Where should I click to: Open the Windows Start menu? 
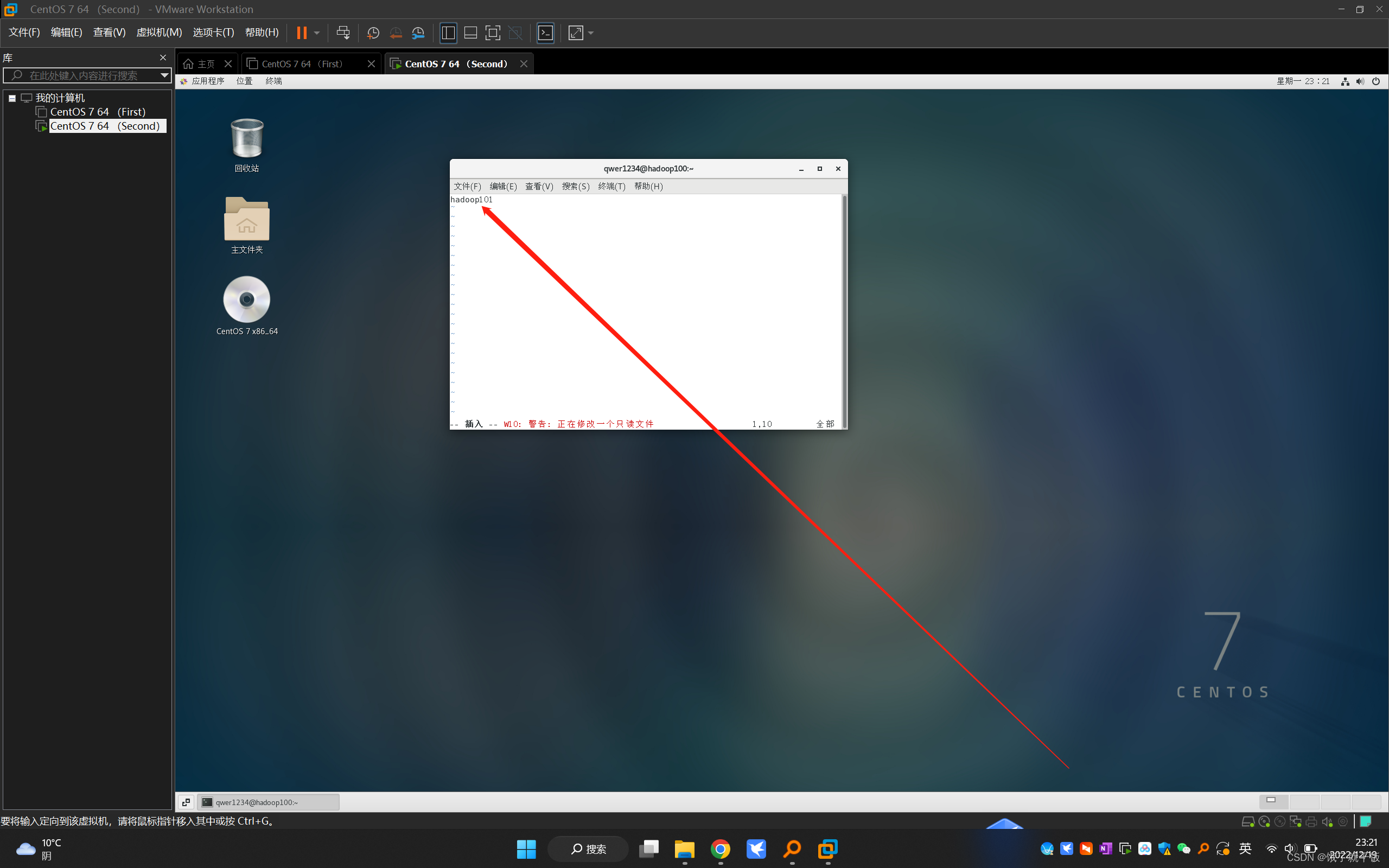pyautogui.click(x=526, y=848)
